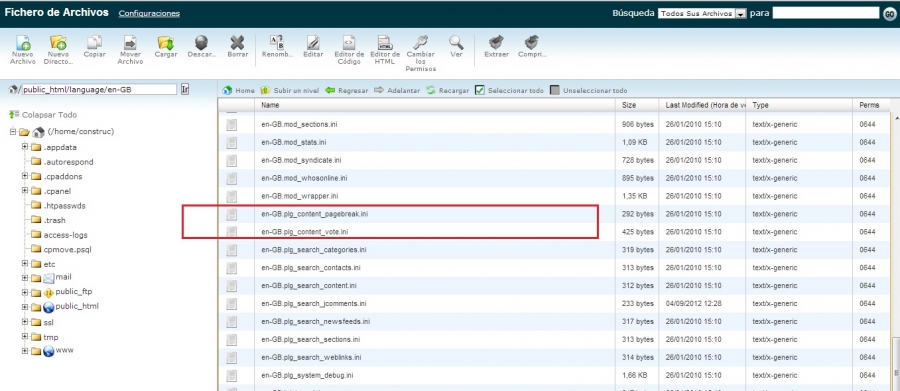Select file en-GB.plg_search_jcomments.ini
This screenshot has width=900, height=391.
click(313, 304)
